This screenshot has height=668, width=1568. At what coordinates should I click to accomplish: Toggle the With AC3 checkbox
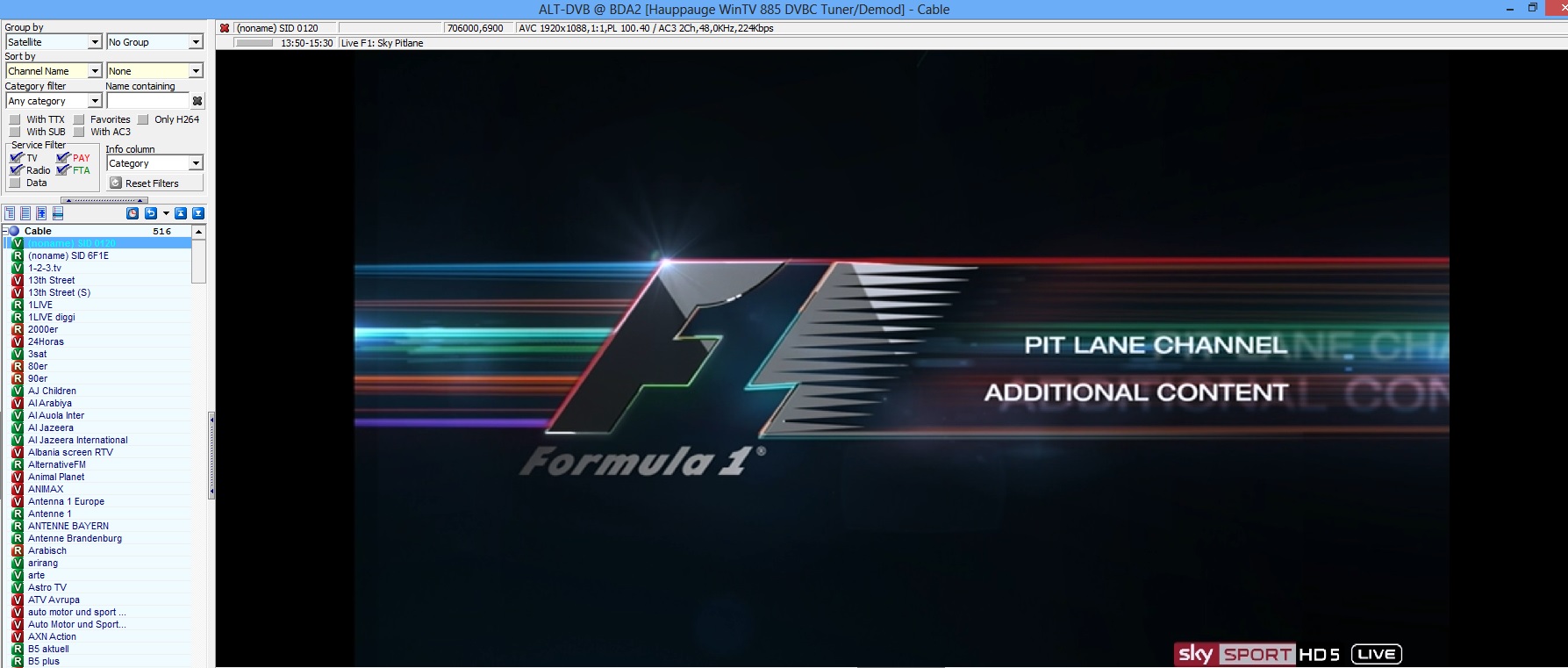coord(79,132)
